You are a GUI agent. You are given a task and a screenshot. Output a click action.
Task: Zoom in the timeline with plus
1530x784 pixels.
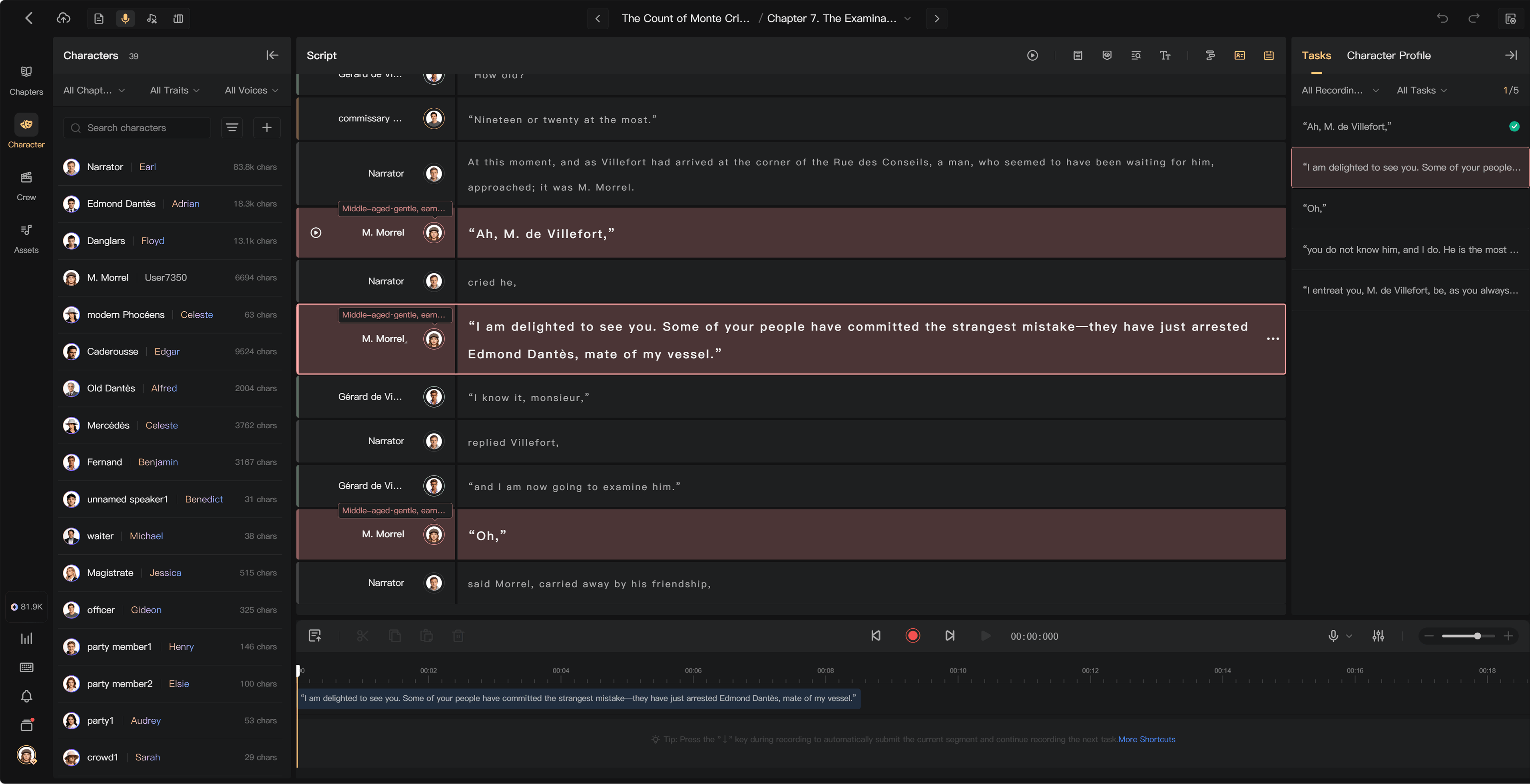click(1508, 636)
